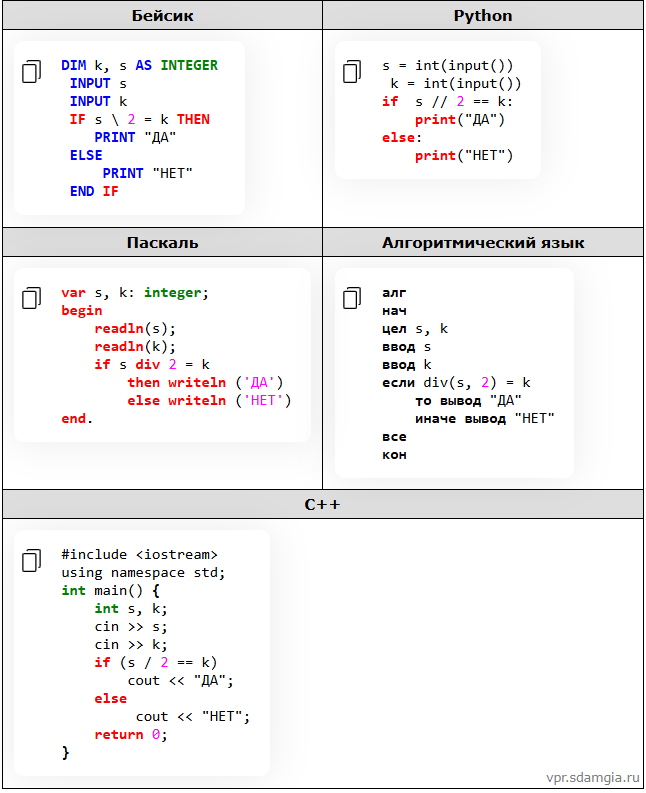Viewport: 646px width, 793px height.
Task: Select the Паскаль header cell
Action: click(x=162, y=242)
